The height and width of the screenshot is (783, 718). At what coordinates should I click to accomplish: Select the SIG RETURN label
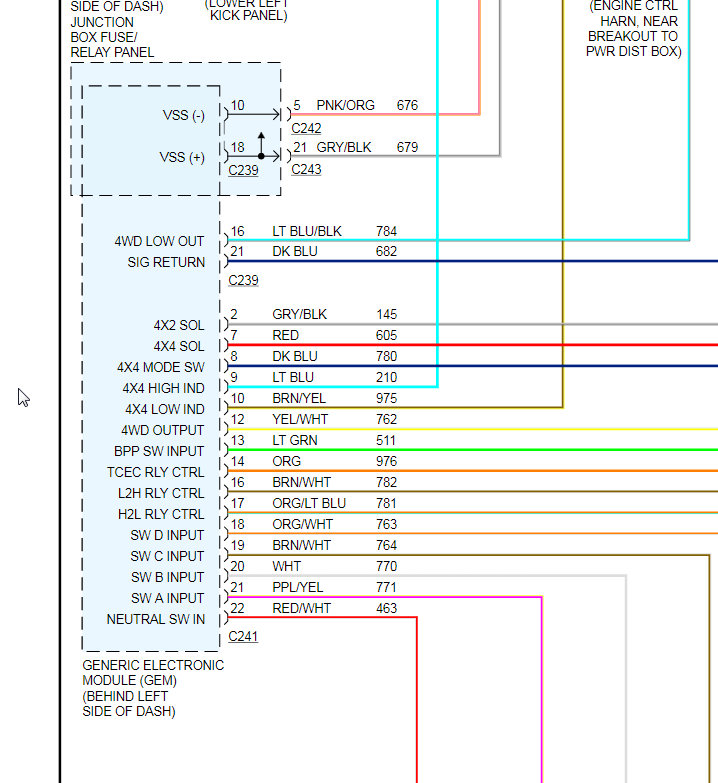(166, 262)
